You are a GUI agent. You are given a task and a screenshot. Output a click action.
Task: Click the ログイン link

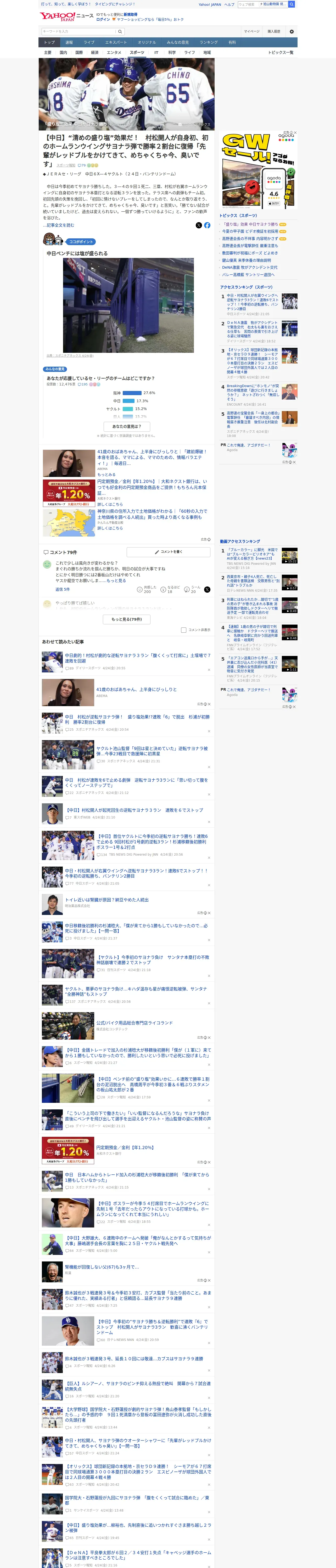(x=103, y=20)
